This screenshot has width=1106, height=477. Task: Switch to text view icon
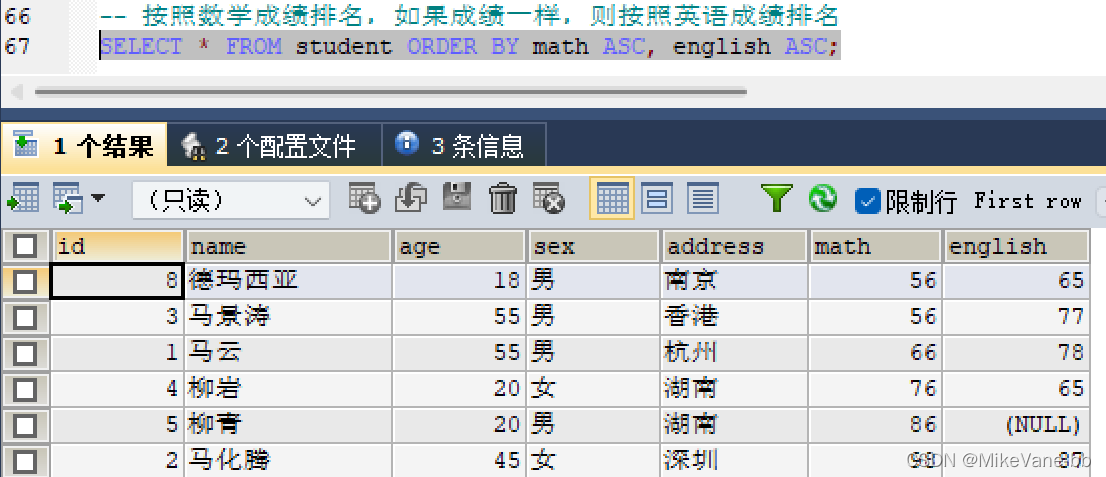(x=703, y=198)
